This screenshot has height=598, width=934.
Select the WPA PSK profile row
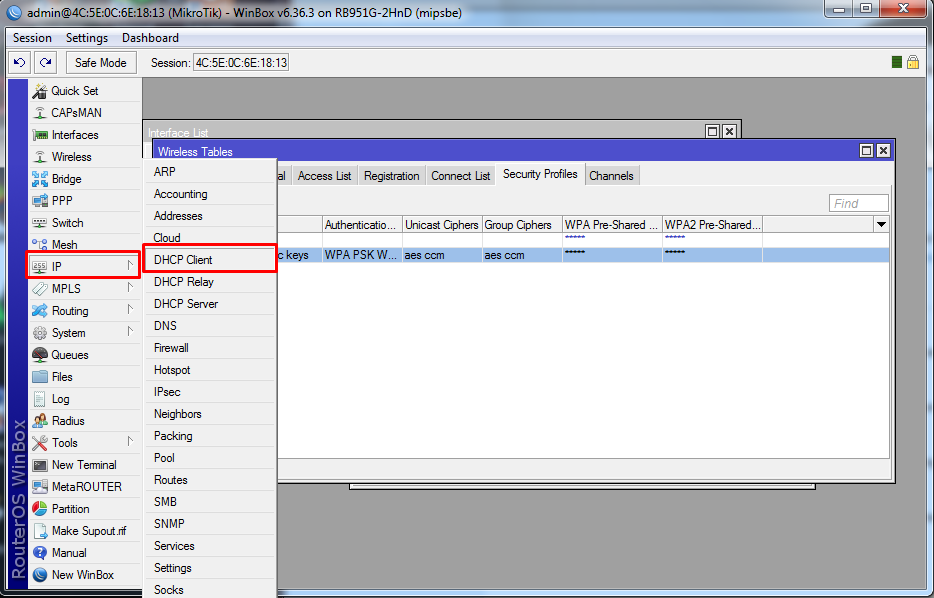[x=583, y=255]
